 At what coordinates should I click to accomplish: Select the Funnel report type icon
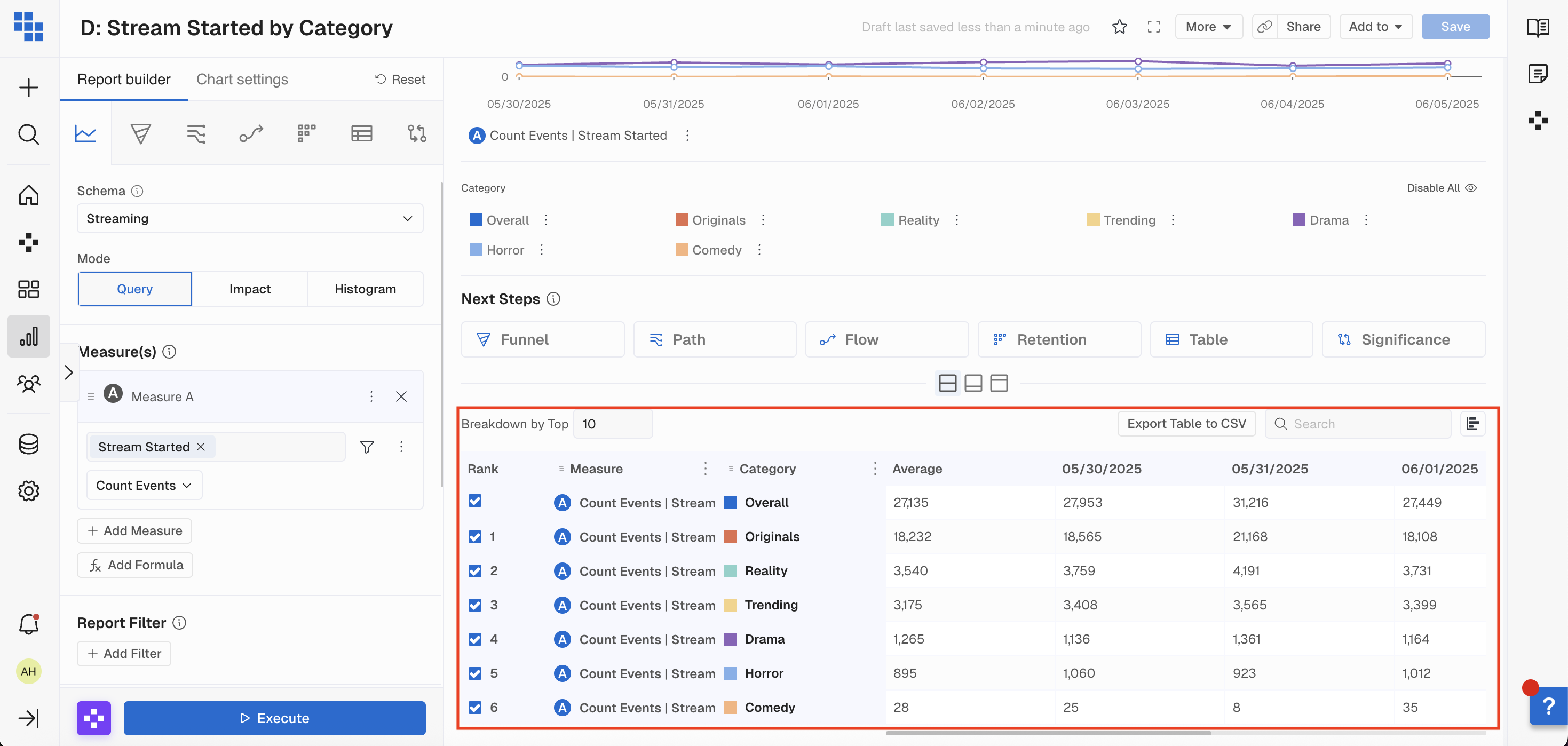[x=140, y=133]
